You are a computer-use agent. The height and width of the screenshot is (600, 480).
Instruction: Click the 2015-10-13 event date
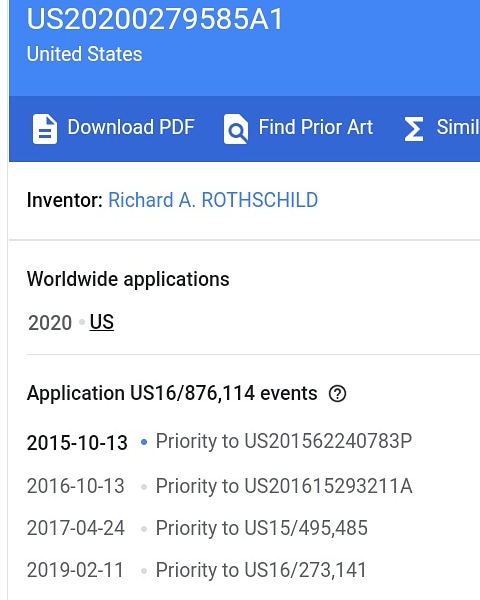pos(77,443)
